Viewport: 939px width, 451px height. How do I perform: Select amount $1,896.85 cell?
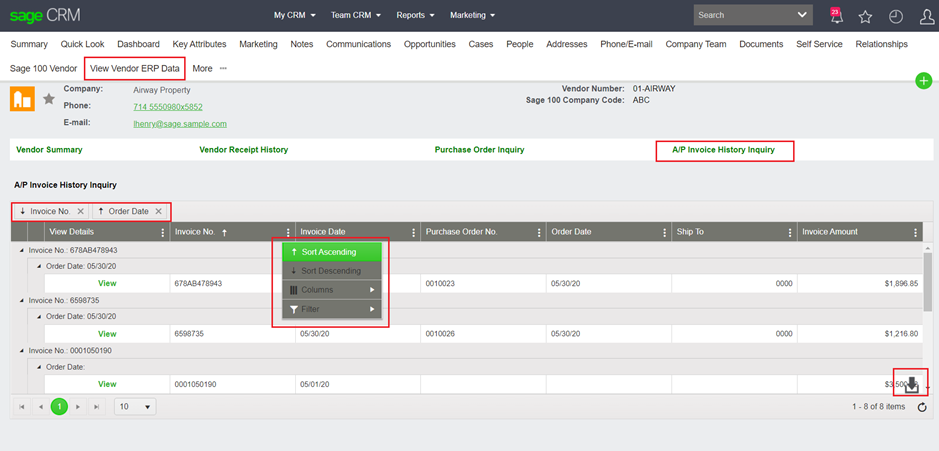[860, 283]
